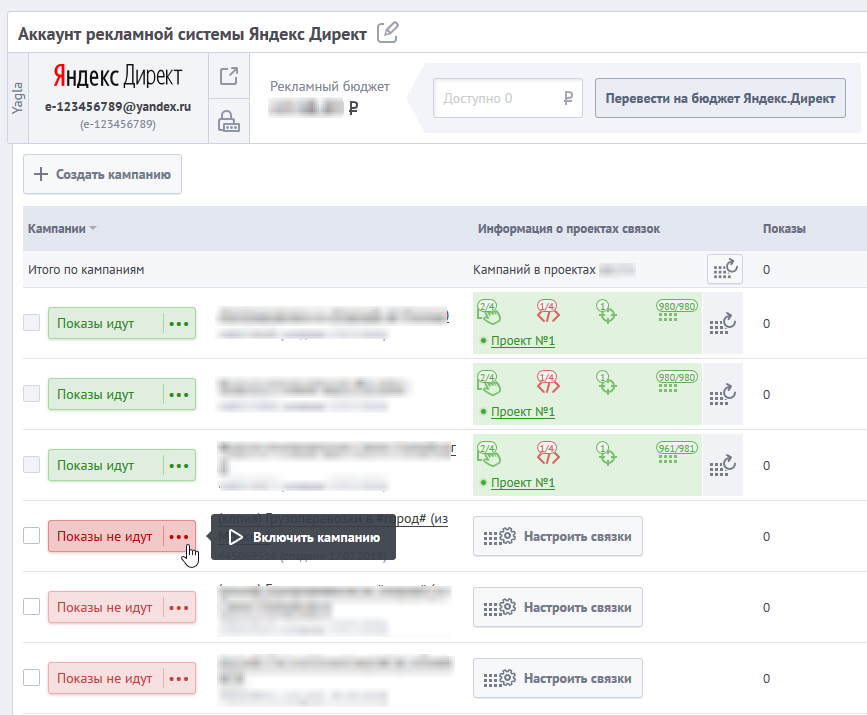
Task: Click the 2/4 hand icon in third campaign row
Action: [488, 453]
